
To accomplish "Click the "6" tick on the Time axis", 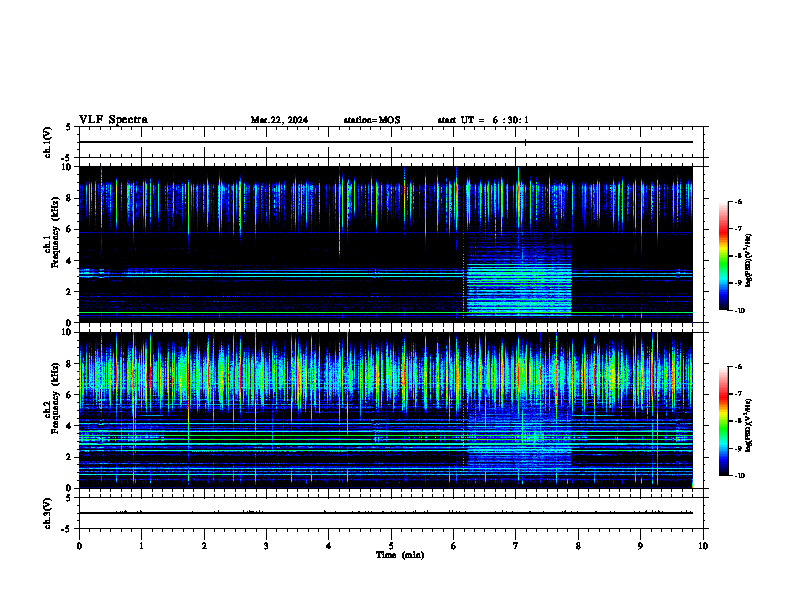I will (453, 546).
